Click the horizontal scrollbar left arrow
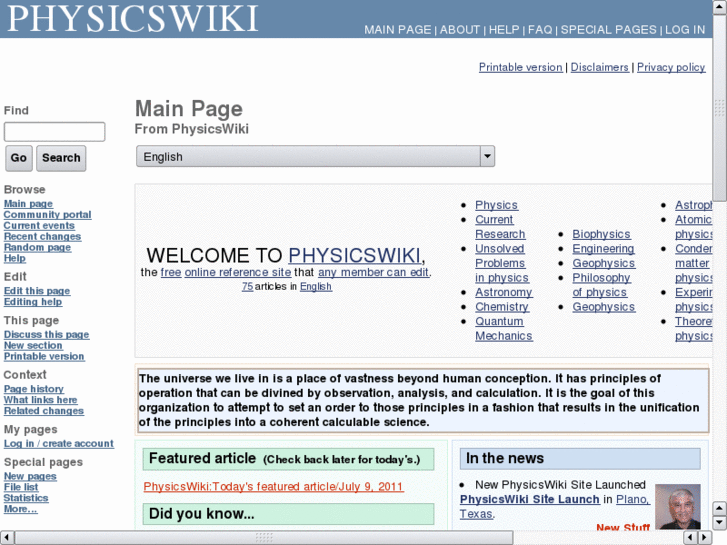 coord(6,537)
